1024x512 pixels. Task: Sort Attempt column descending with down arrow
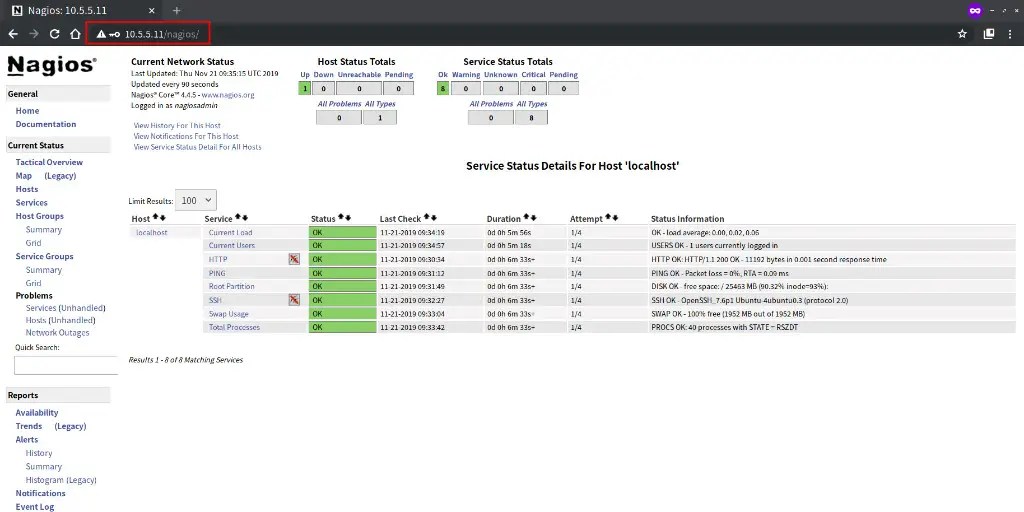point(615,217)
